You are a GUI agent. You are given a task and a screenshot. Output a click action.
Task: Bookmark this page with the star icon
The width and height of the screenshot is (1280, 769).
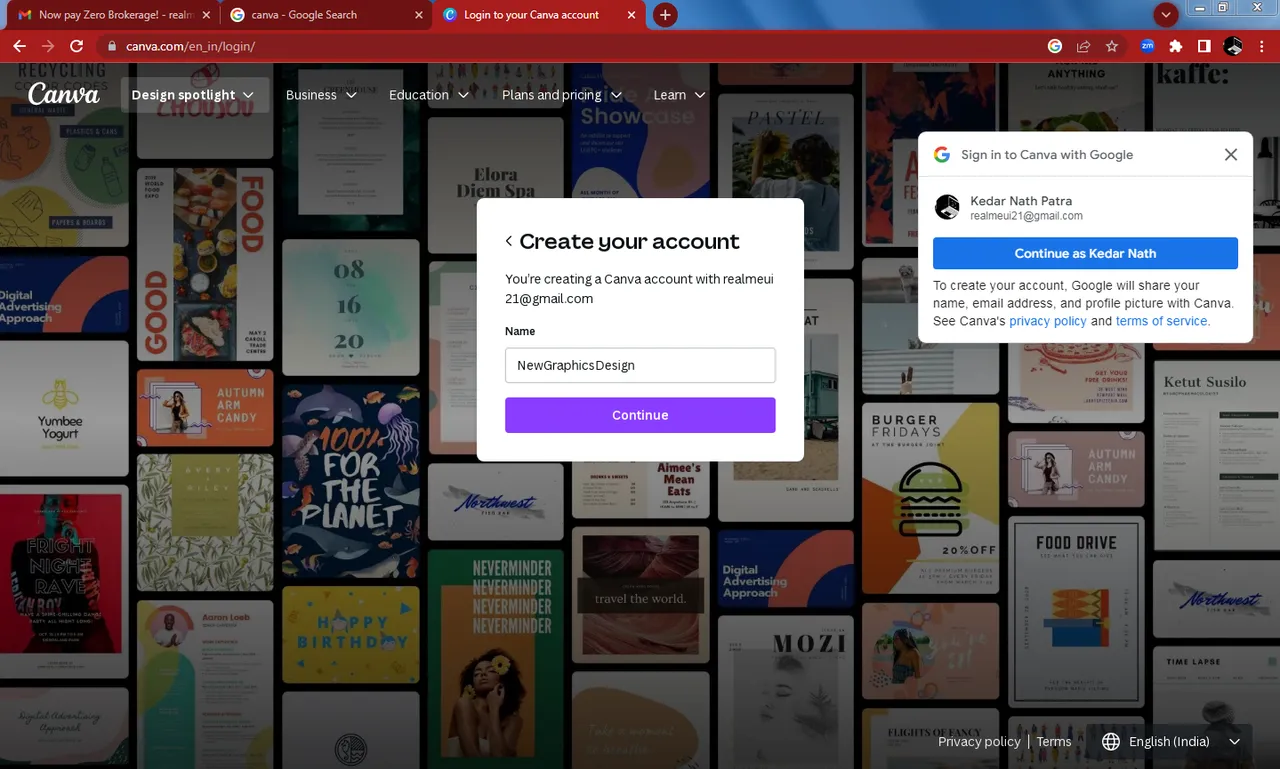coord(1112,46)
